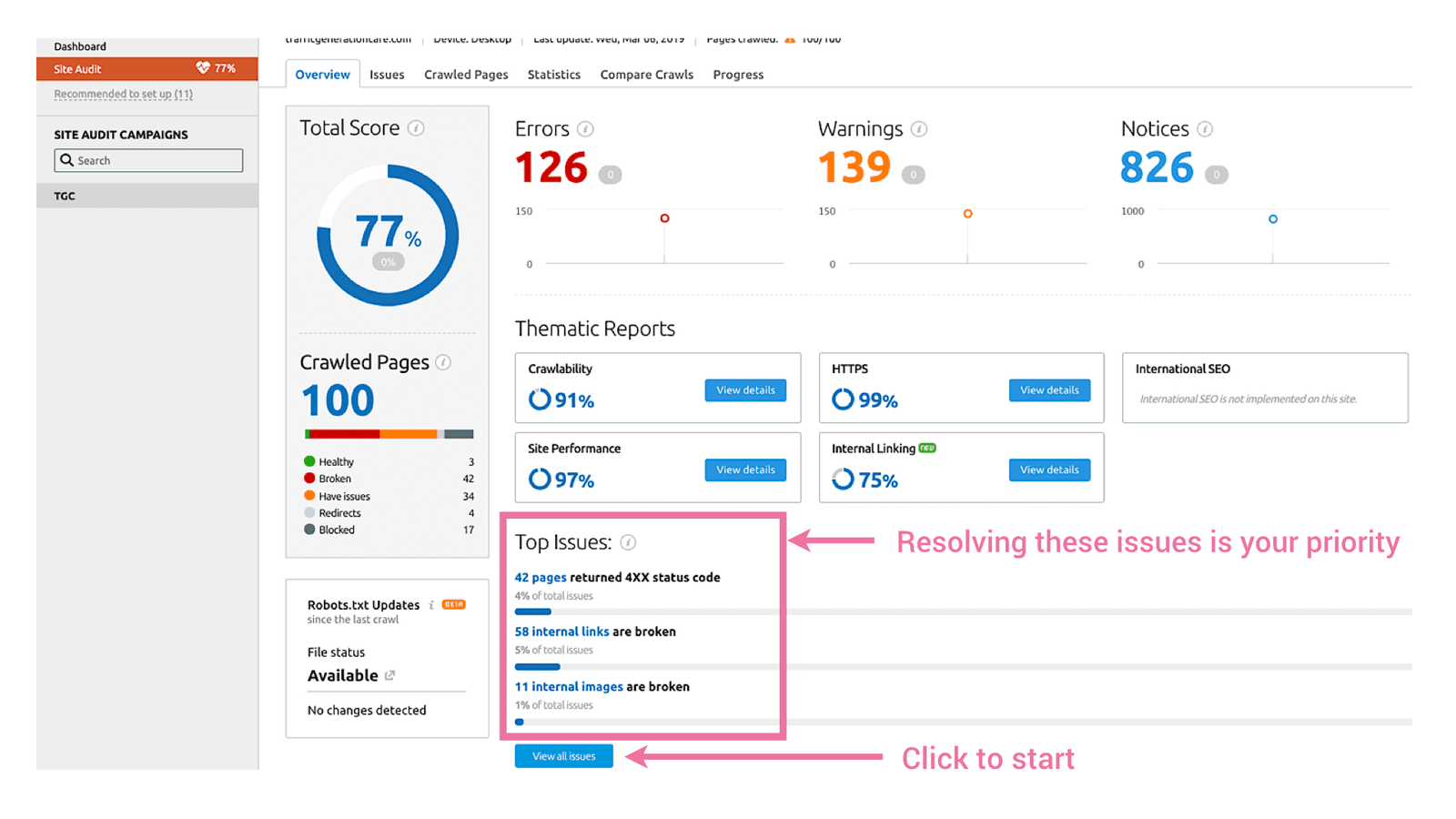1456x819 pixels.
Task: Click the Errors info icon
Action: tap(583, 129)
